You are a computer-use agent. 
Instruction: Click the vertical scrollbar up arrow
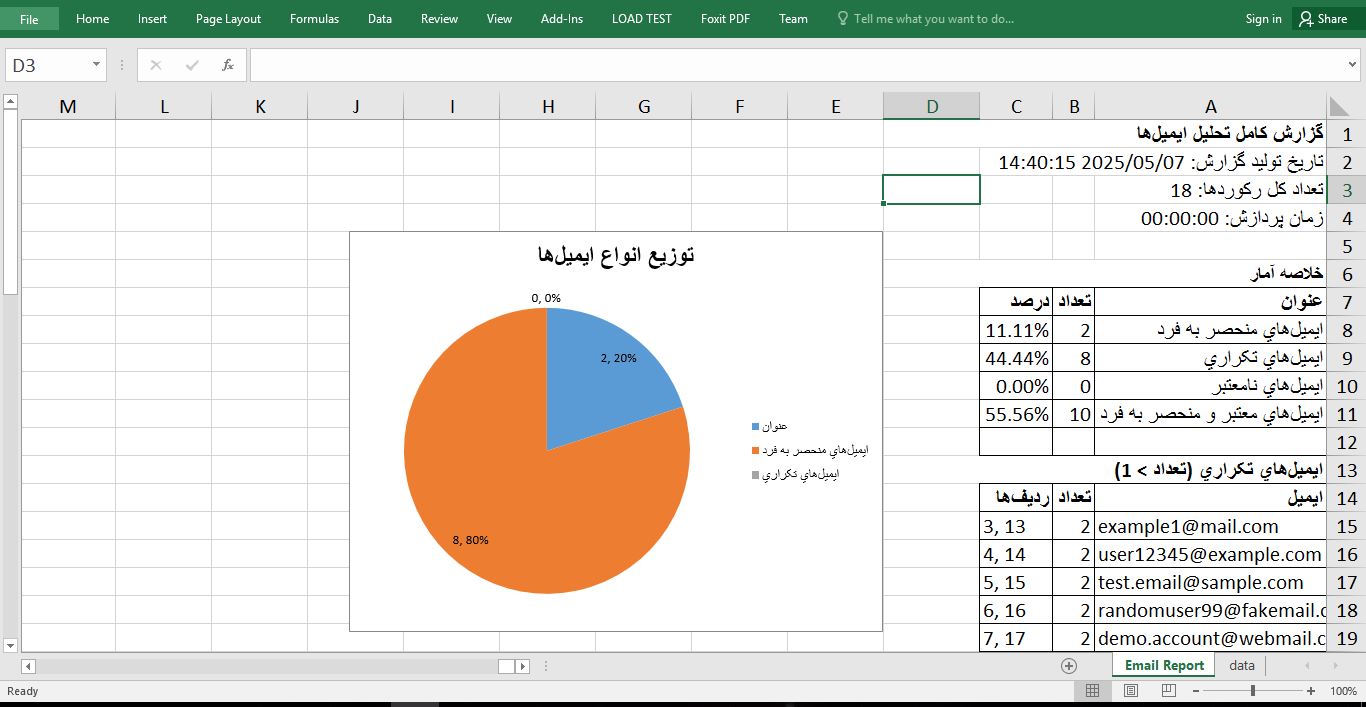[10, 101]
